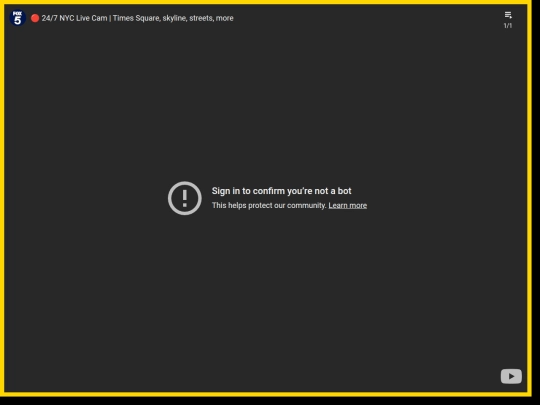Click the red live indicator dot
This screenshot has height=405, width=540.
coord(35,18)
